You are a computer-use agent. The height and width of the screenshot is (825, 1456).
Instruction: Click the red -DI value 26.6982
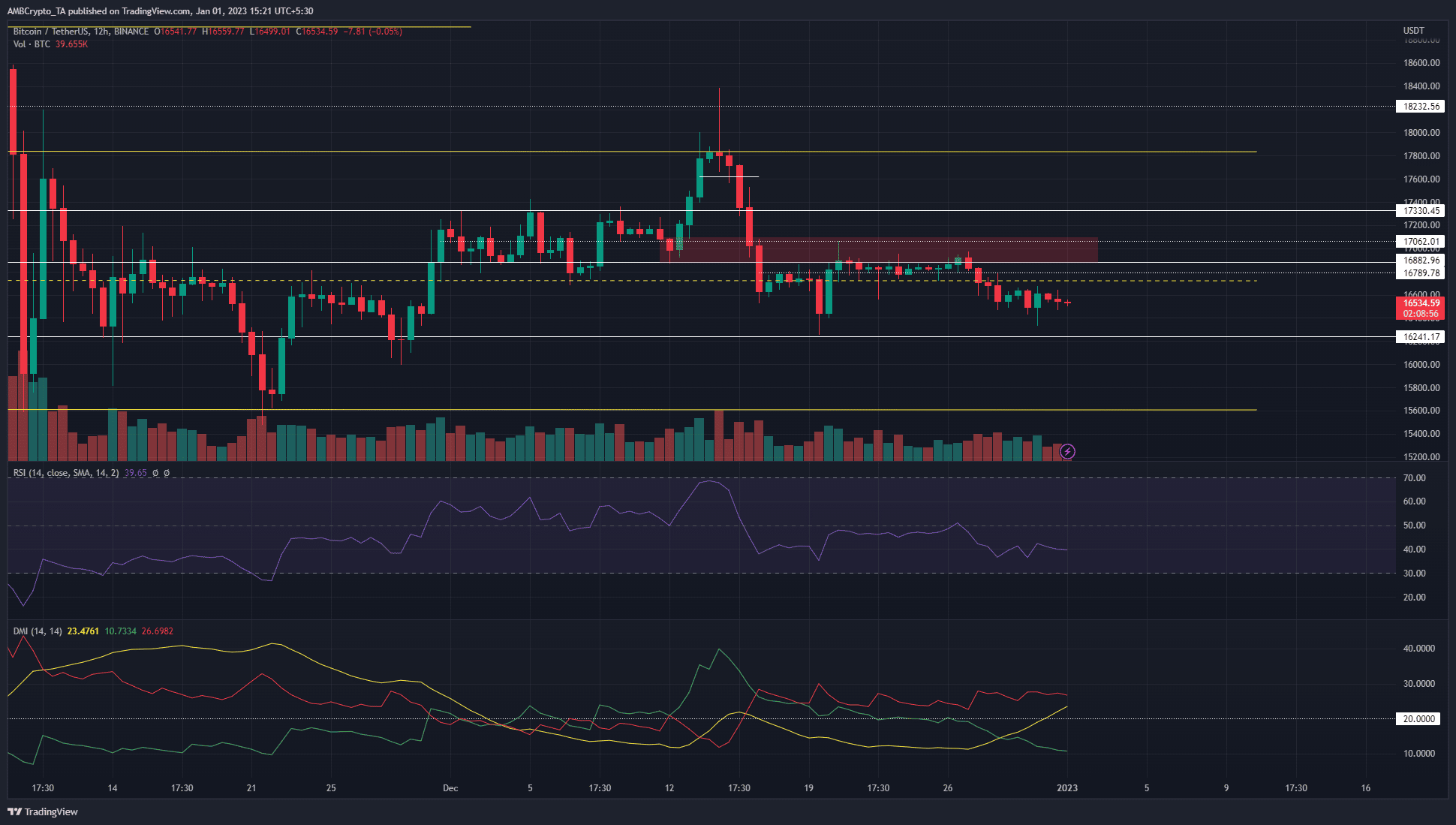(158, 631)
